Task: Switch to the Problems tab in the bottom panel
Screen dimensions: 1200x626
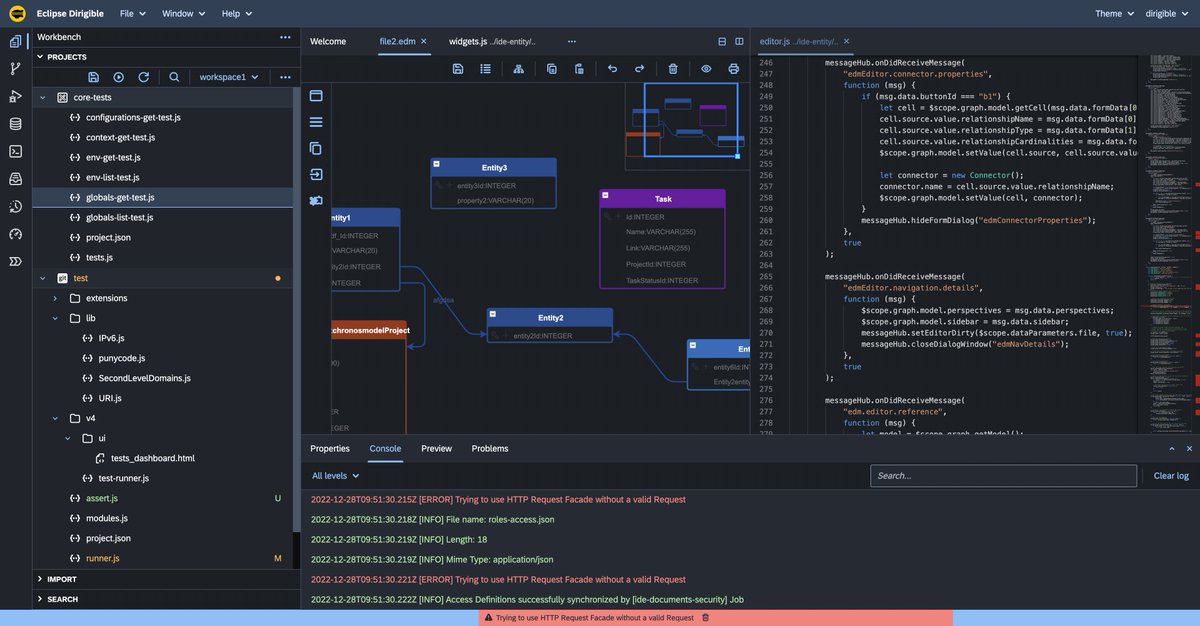Action: click(490, 449)
